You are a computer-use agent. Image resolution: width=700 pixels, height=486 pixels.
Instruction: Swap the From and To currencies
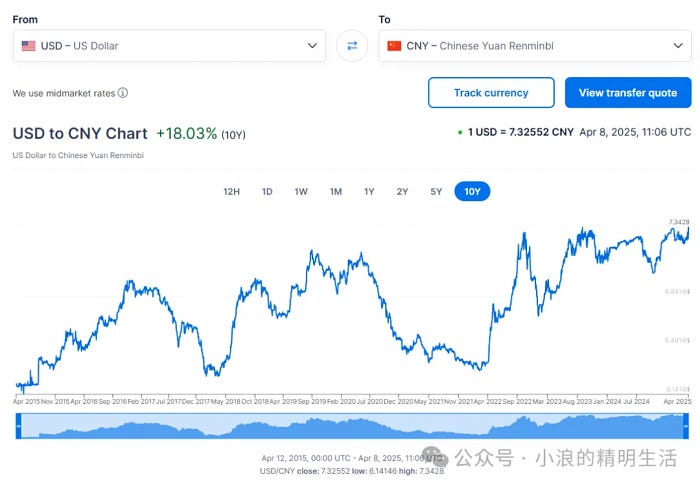(352, 46)
